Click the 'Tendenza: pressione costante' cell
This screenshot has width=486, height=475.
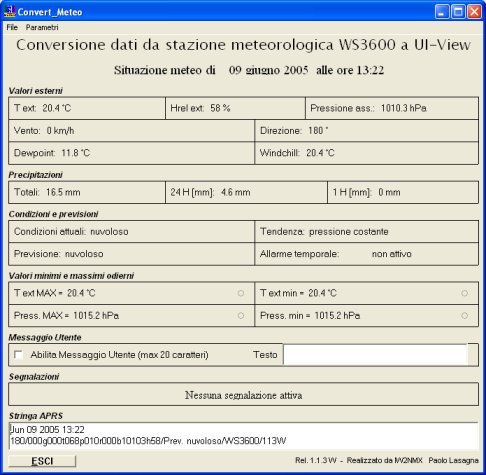click(366, 231)
